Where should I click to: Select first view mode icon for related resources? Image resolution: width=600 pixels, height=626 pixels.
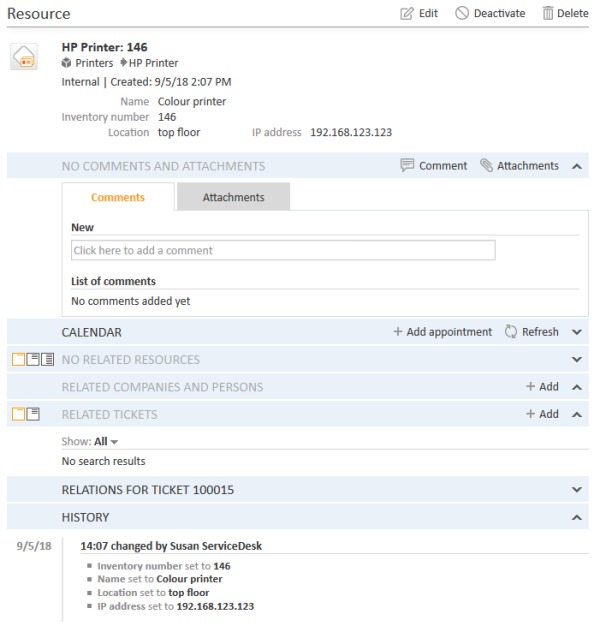click(17, 360)
